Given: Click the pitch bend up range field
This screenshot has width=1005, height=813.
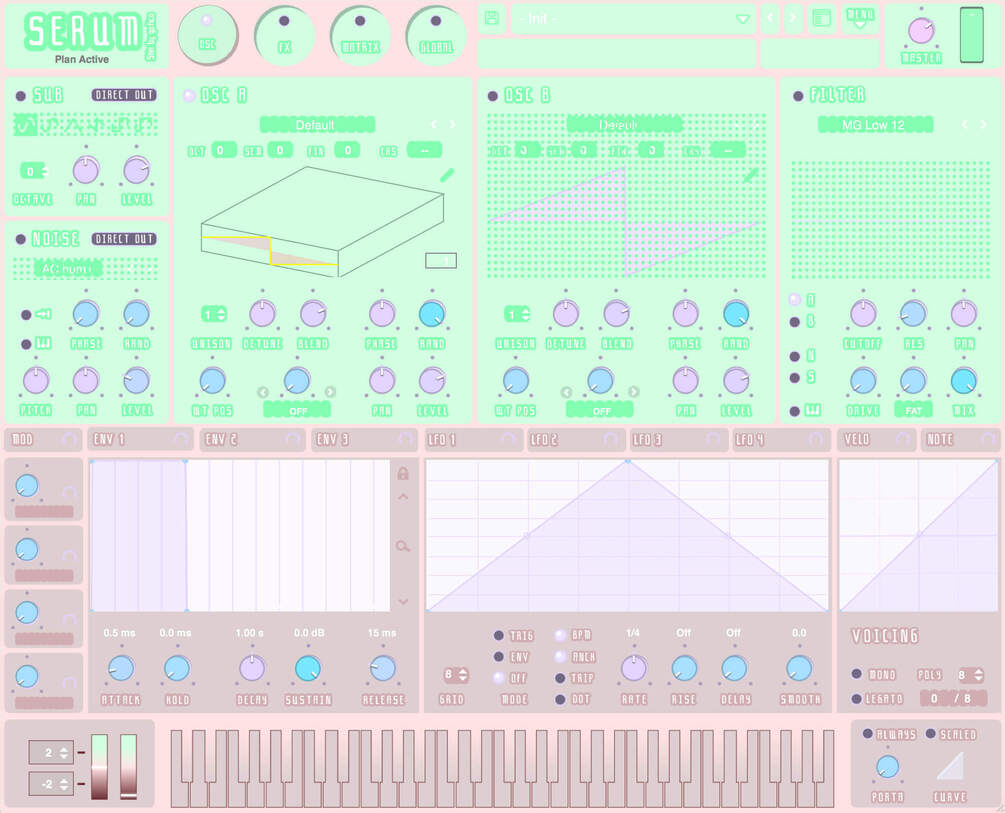Looking at the screenshot, I should (x=51, y=752).
